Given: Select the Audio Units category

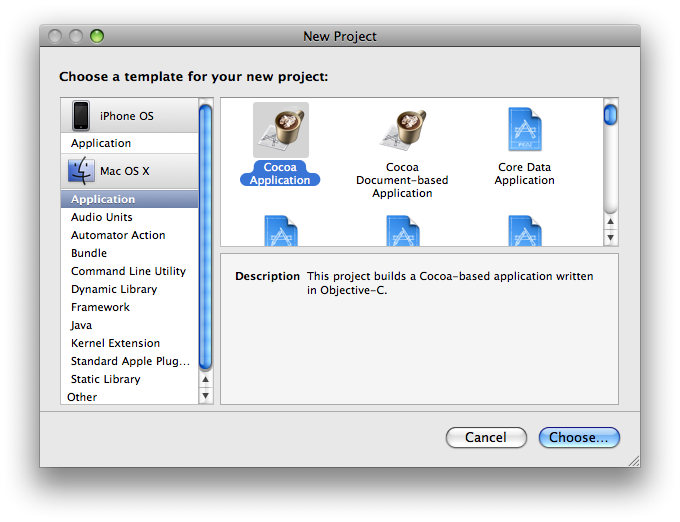Looking at the screenshot, I should pos(129,217).
